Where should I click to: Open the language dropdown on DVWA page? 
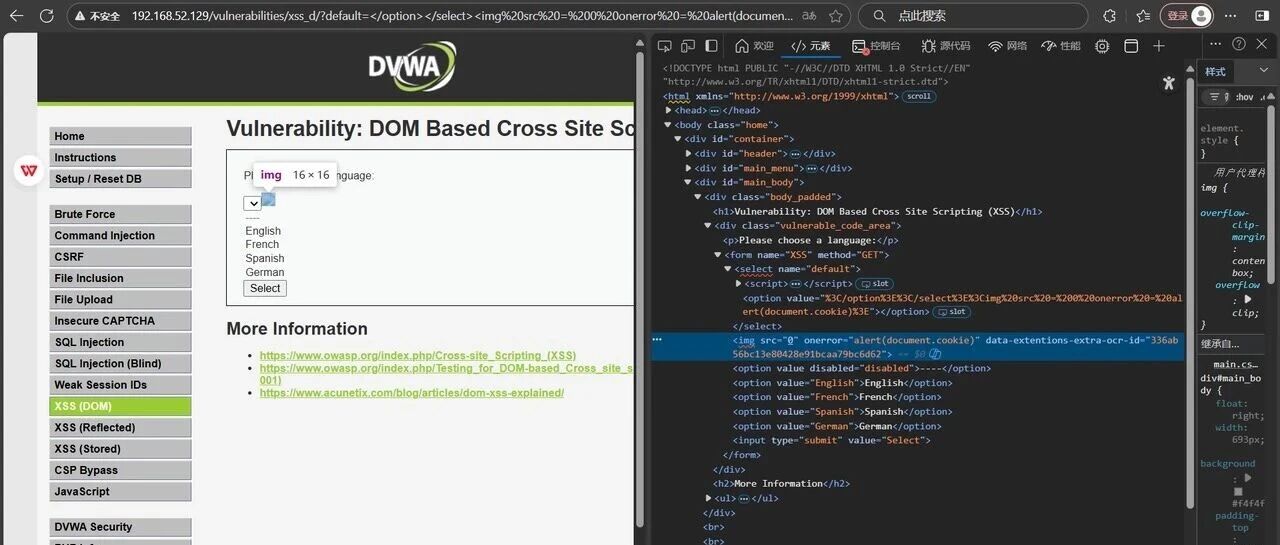(x=252, y=203)
